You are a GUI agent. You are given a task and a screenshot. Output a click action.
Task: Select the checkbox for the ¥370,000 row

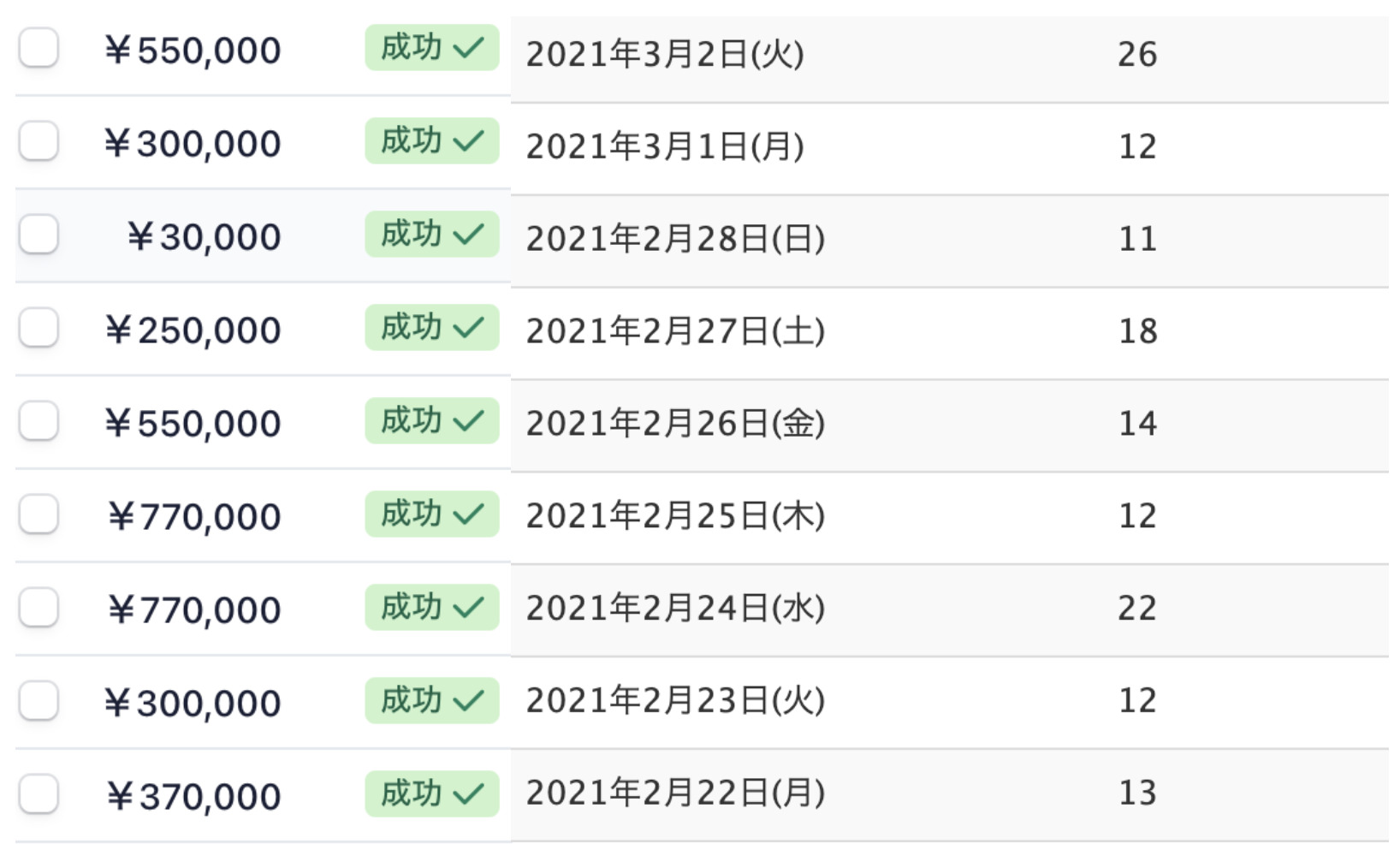coord(39,794)
